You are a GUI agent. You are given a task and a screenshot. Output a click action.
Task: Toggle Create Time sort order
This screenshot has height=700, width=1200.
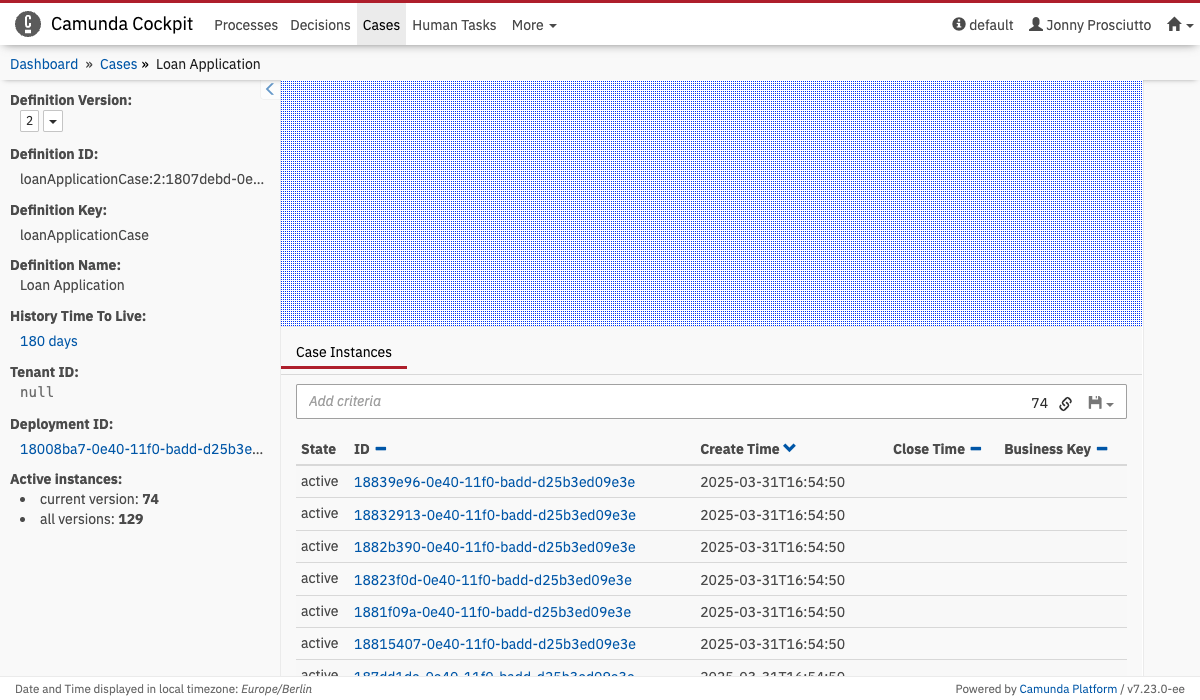790,449
